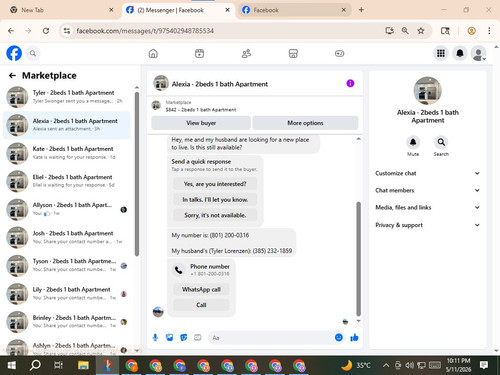
Task: Choose a sticker from the sticker icon
Action: [184, 338]
